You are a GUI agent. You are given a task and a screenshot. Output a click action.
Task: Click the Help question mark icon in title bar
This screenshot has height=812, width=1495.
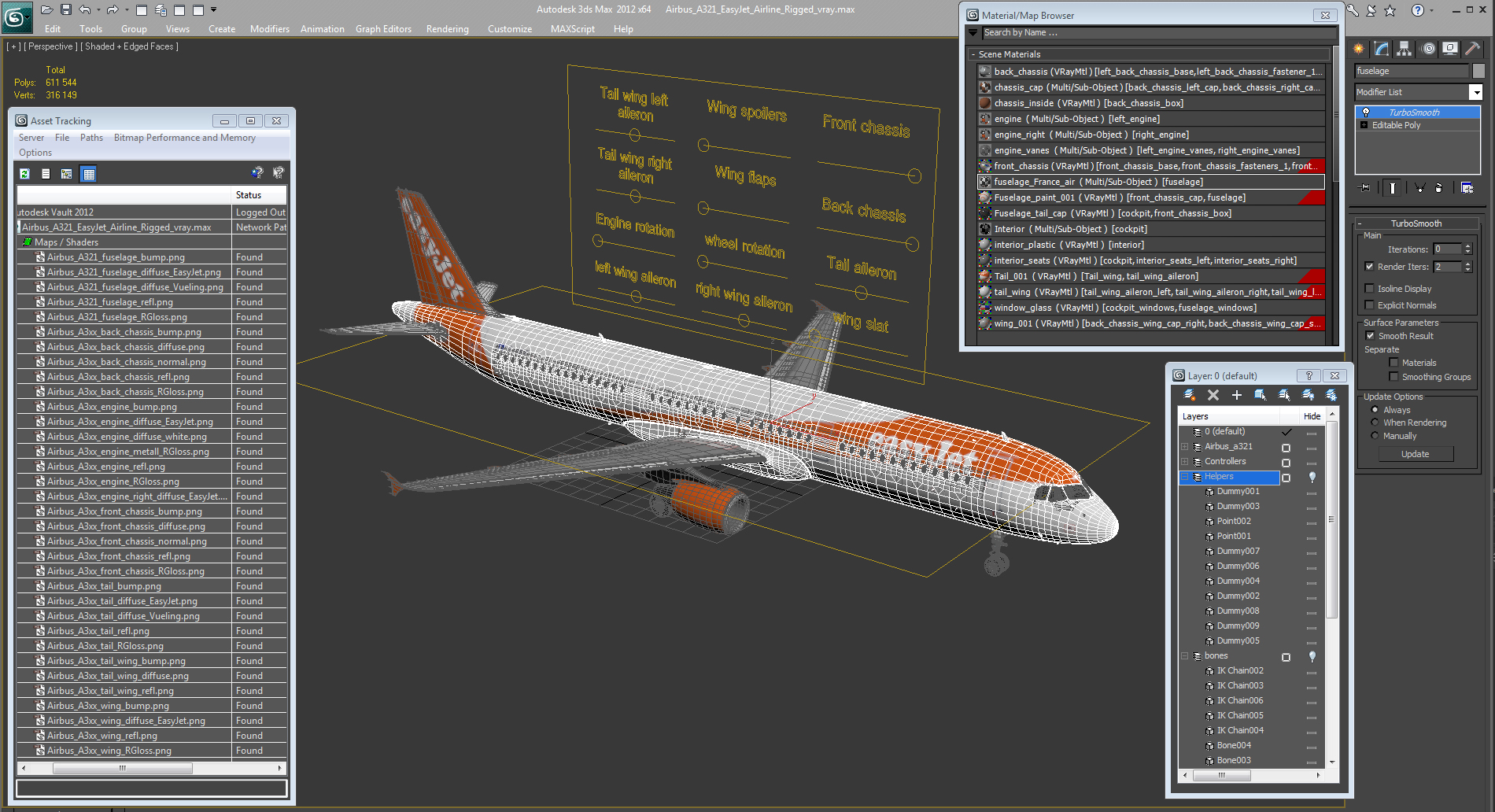(1417, 9)
